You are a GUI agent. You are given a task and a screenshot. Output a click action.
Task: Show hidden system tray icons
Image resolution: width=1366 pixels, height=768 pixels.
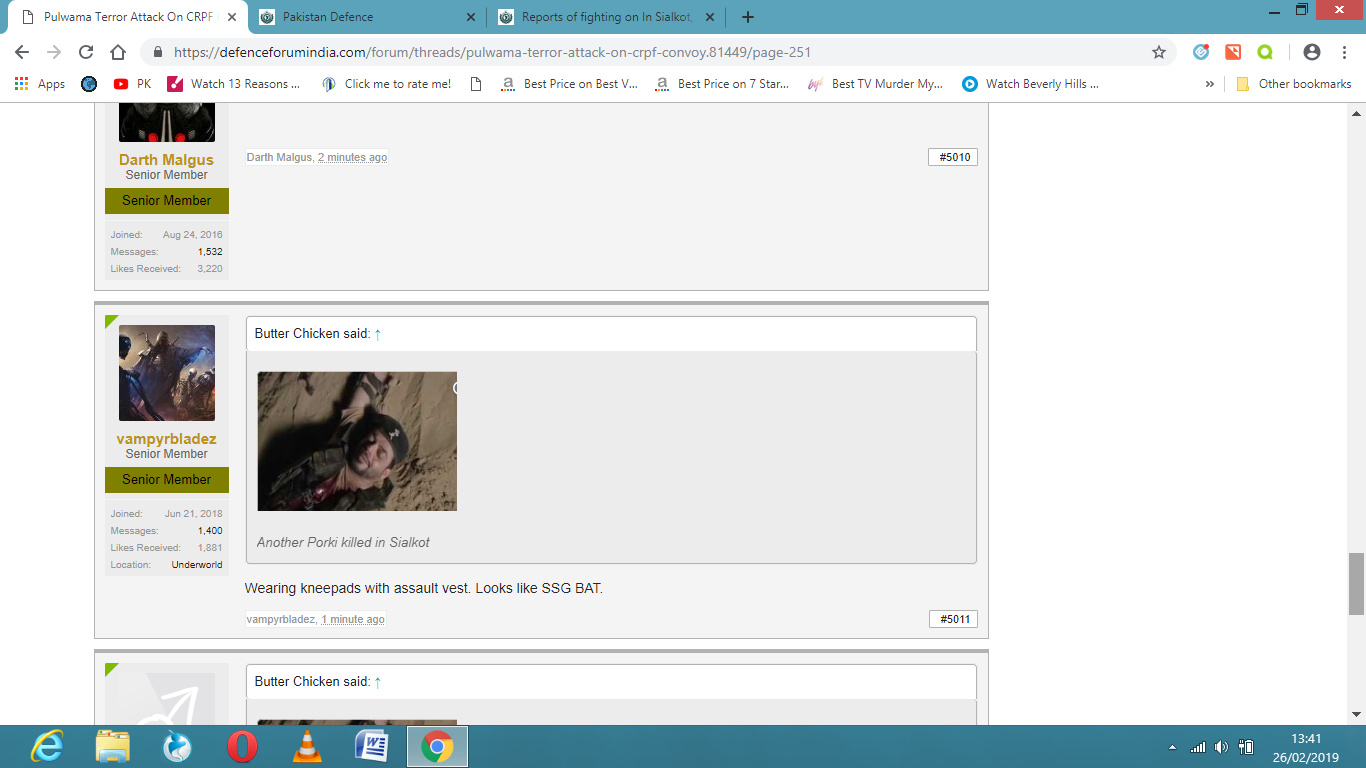tap(1172, 747)
